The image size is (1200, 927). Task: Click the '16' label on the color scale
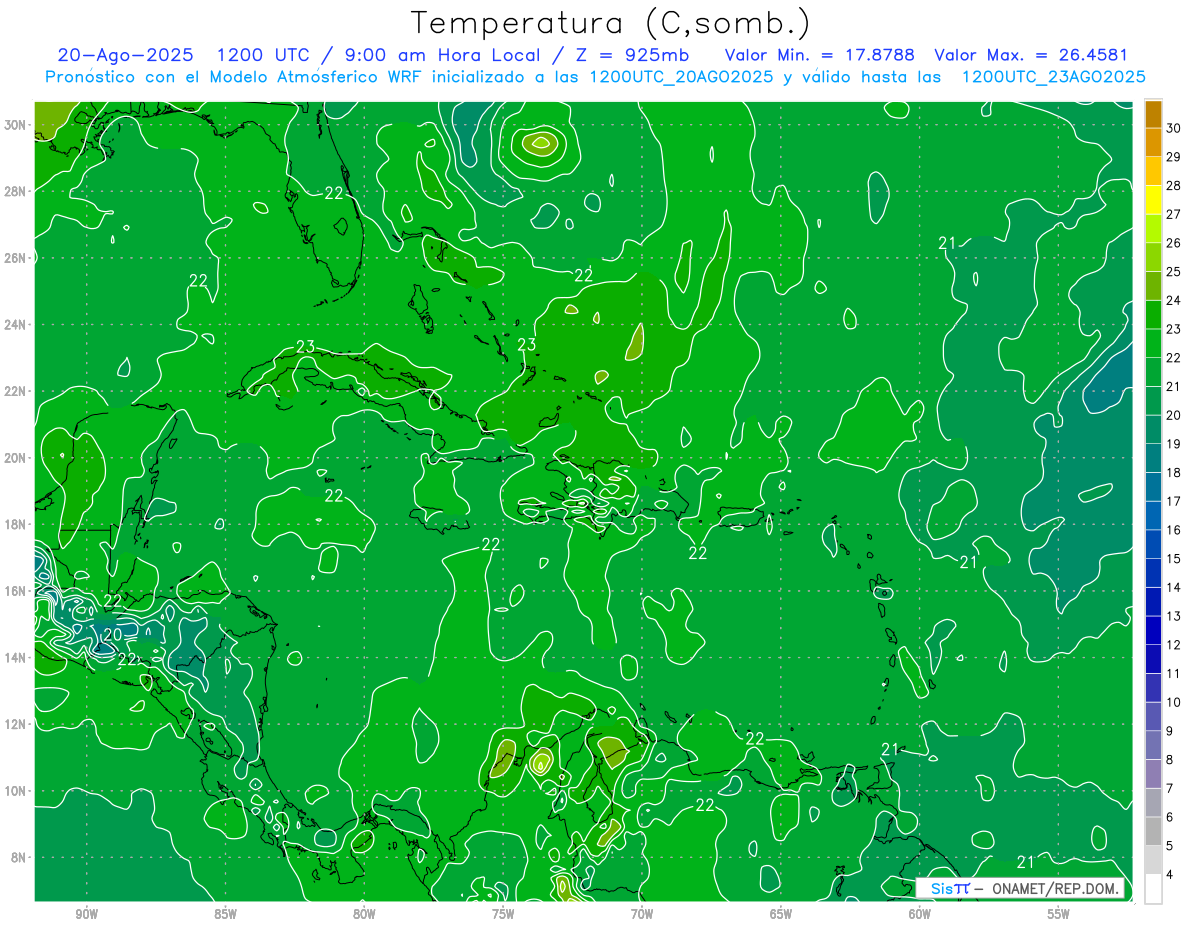tap(1173, 530)
